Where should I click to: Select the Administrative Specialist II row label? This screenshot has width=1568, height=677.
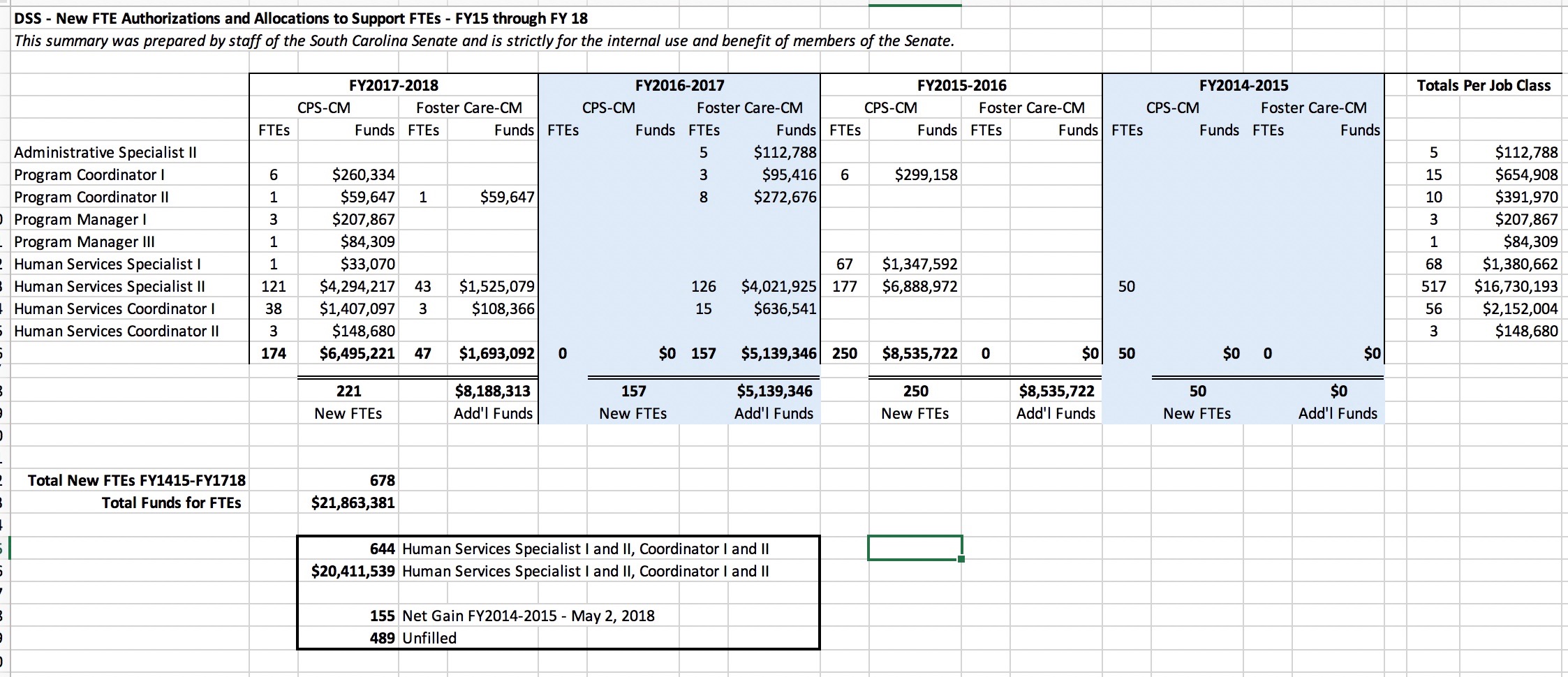pyautogui.click(x=105, y=152)
